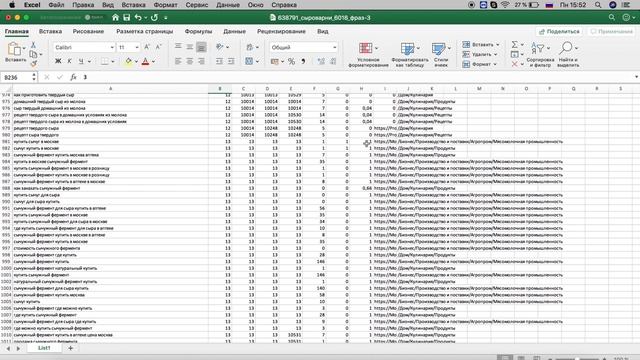Expand the Удалить cells dropdown
Image resolution: width=640 pixels, height=360 pixels.
click(496, 54)
